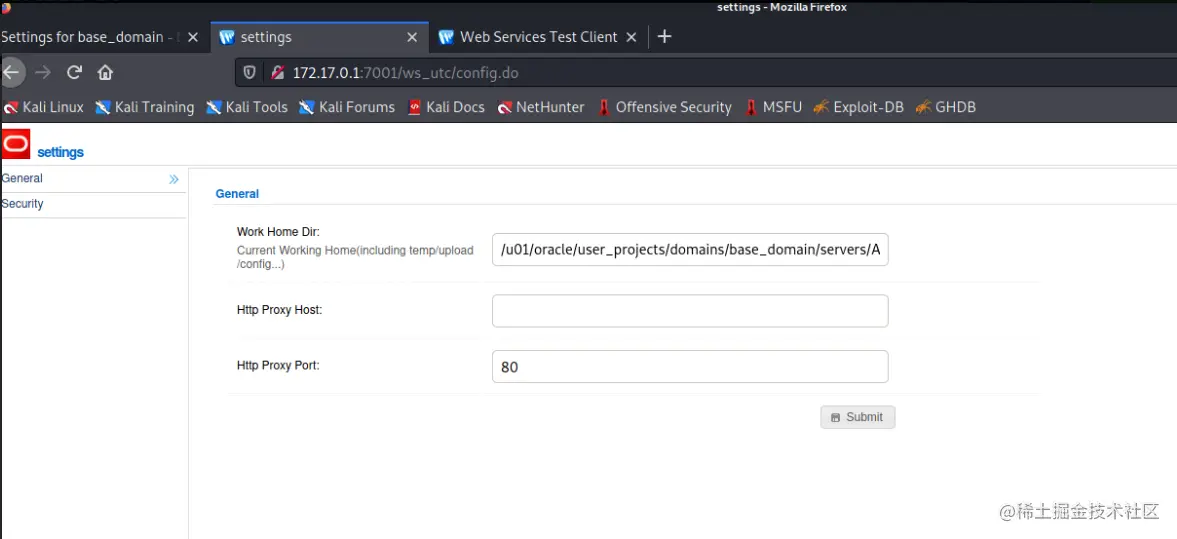1177x539 pixels.
Task: Open a new tab with the plus button
Action: [x=664, y=37]
